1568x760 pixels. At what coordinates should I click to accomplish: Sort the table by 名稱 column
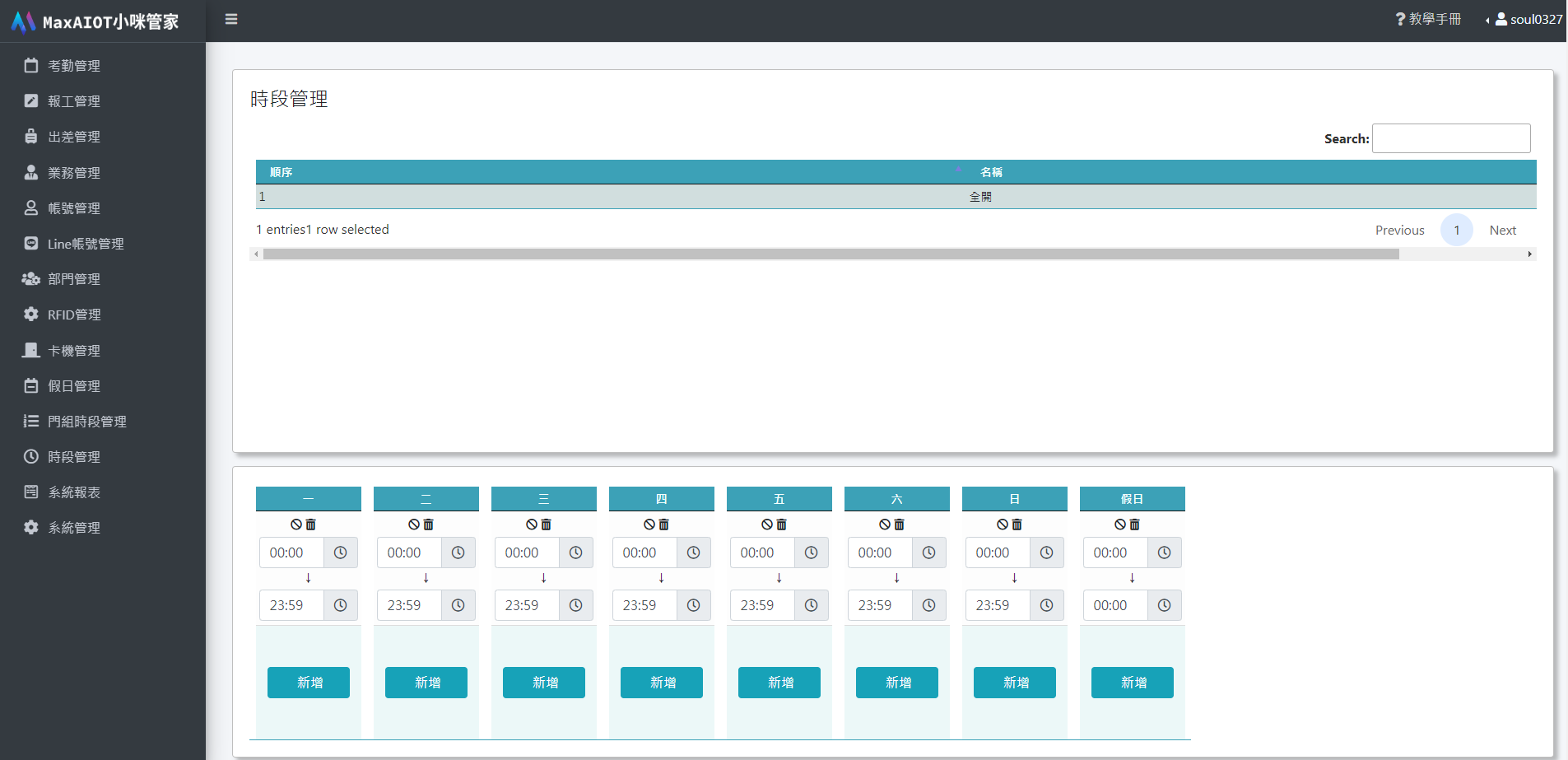[x=1251, y=172]
